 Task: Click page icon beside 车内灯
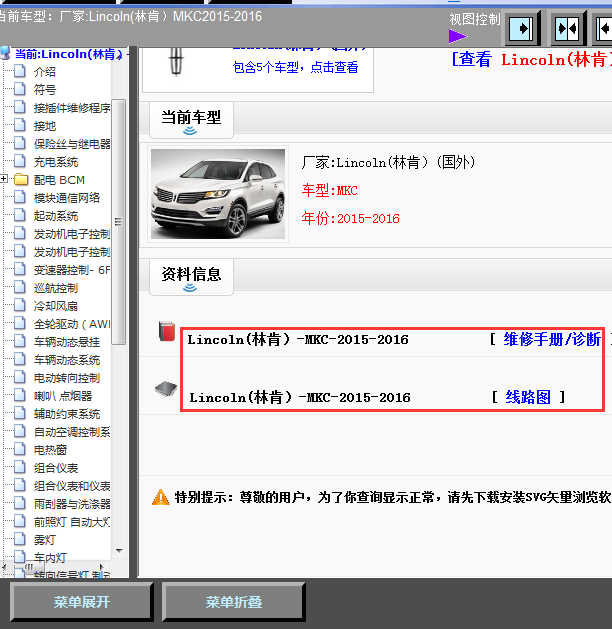click(20, 557)
